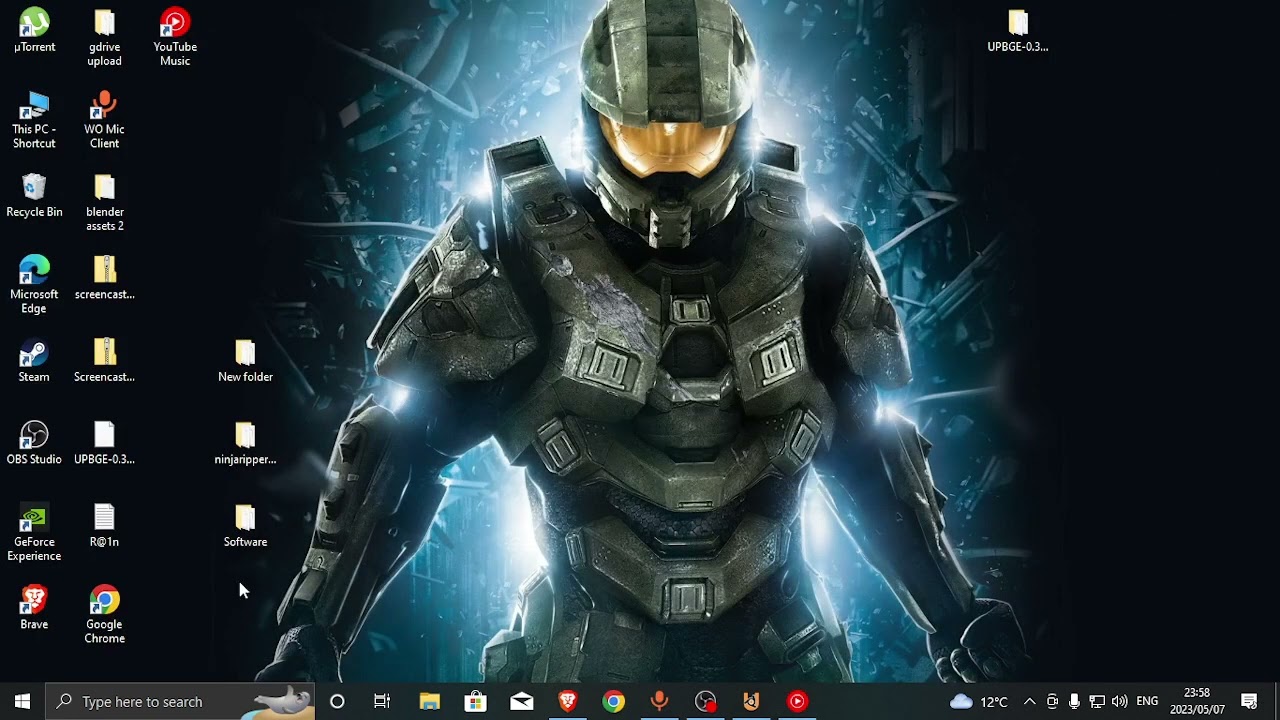Image resolution: width=1280 pixels, height=720 pixels.
Task: Switch to Google Chrome in the taskbar
Action: [x=613, y=701]
